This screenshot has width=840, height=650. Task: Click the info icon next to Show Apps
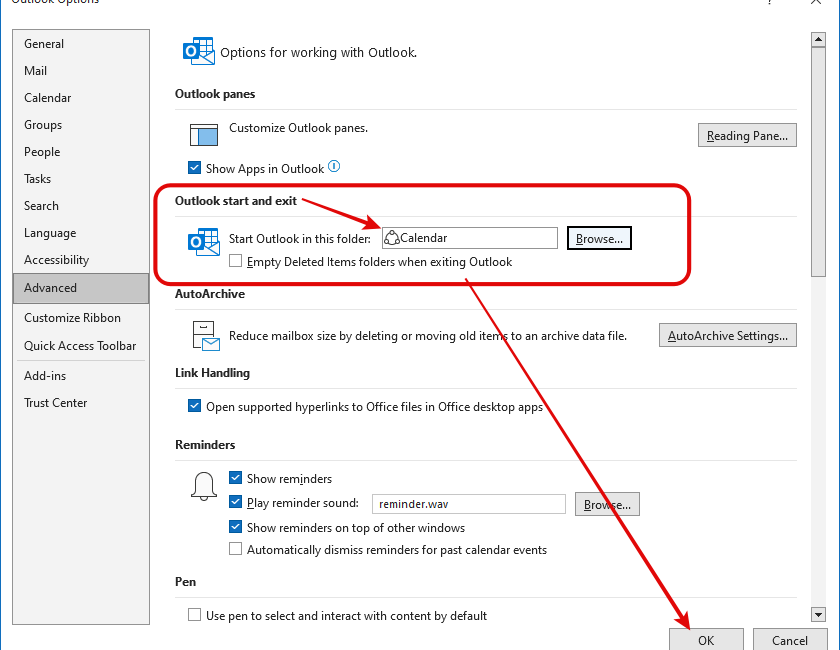[334, 167]
